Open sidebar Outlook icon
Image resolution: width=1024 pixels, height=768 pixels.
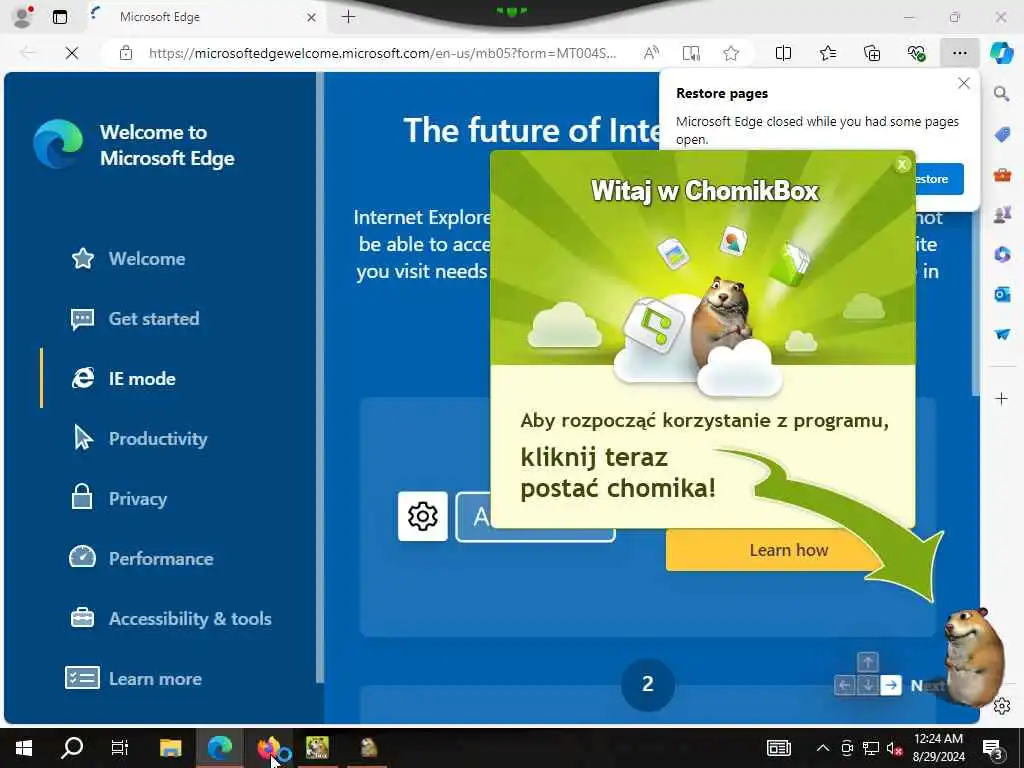1002,295
